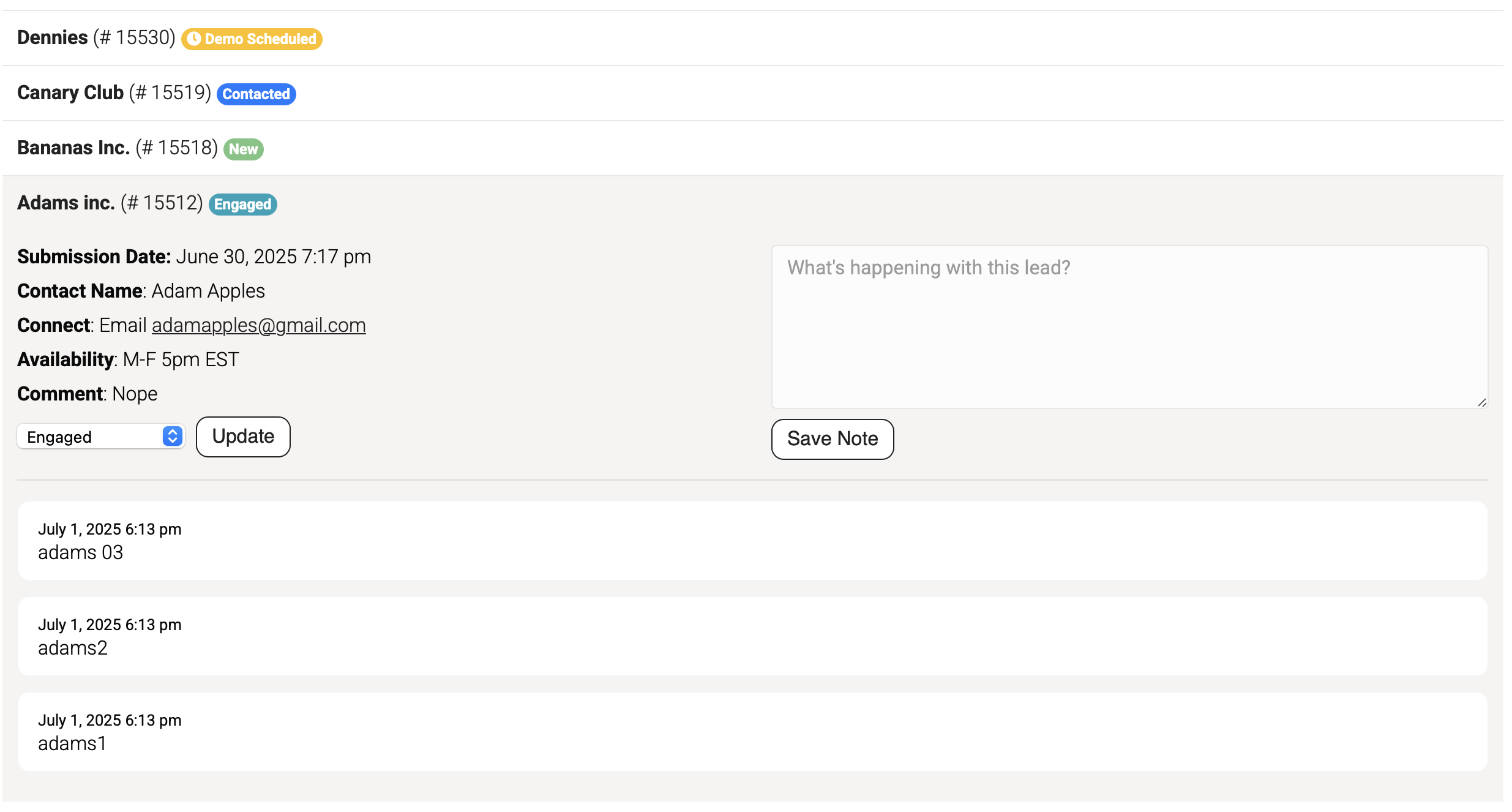Screen dimensions: 1512x812
Task: Click the Adam Apples contact name
Action: tap(208, 291)
